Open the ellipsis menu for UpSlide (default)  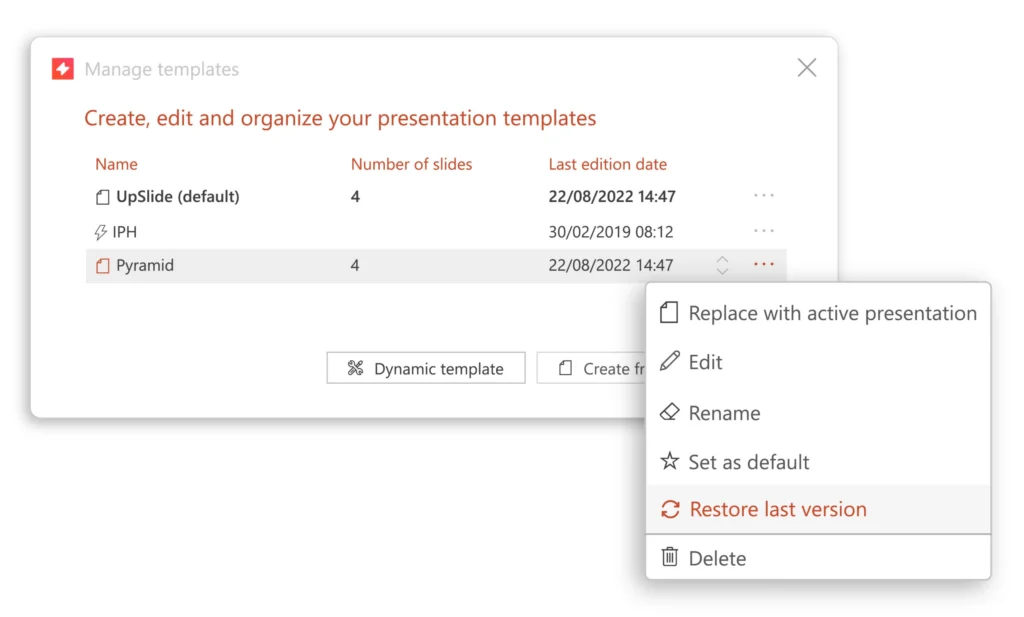(764, 196)
